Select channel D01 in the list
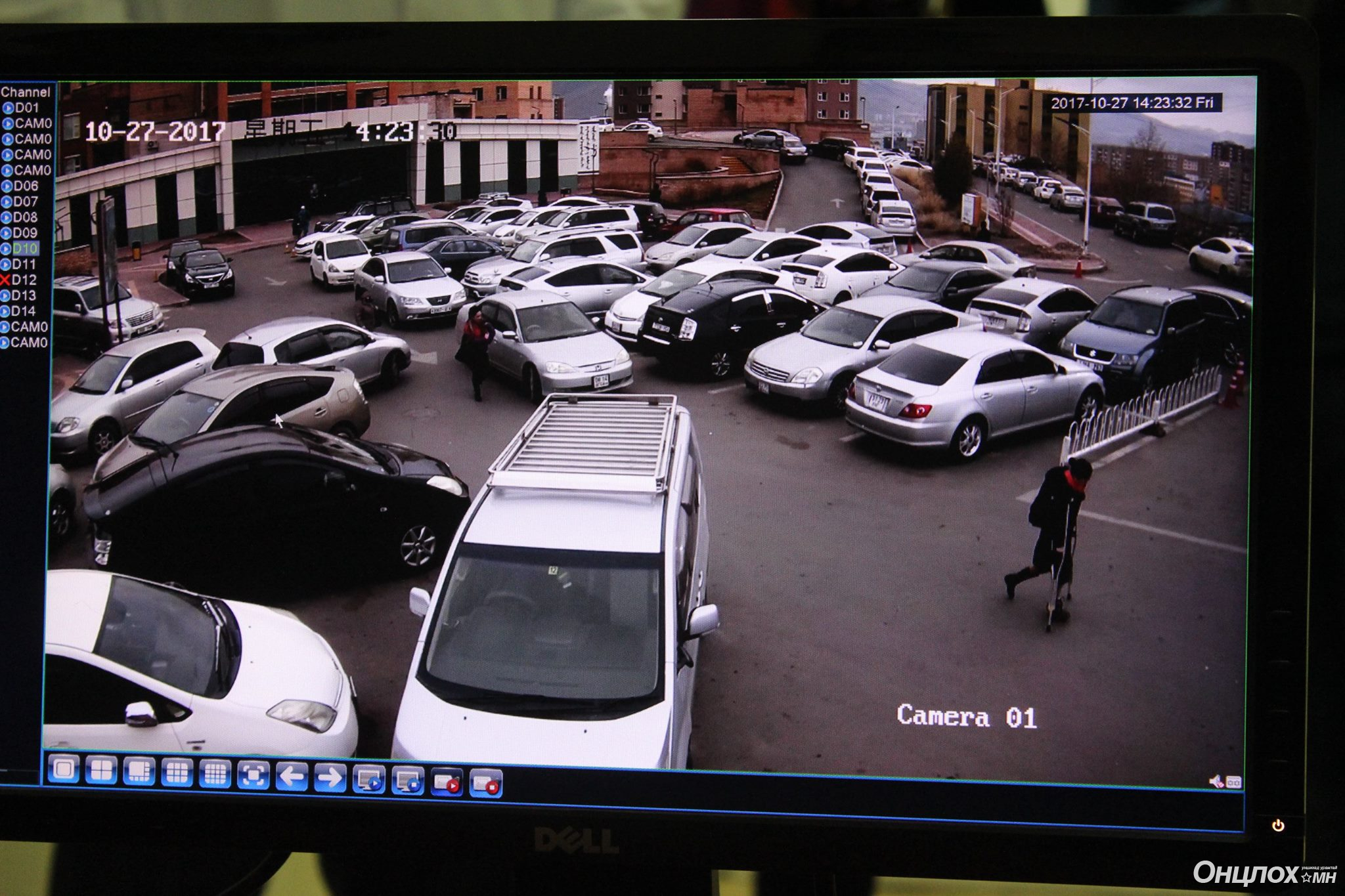The width and height of the screenshot is (1345, 896). (x=28, y=108)
